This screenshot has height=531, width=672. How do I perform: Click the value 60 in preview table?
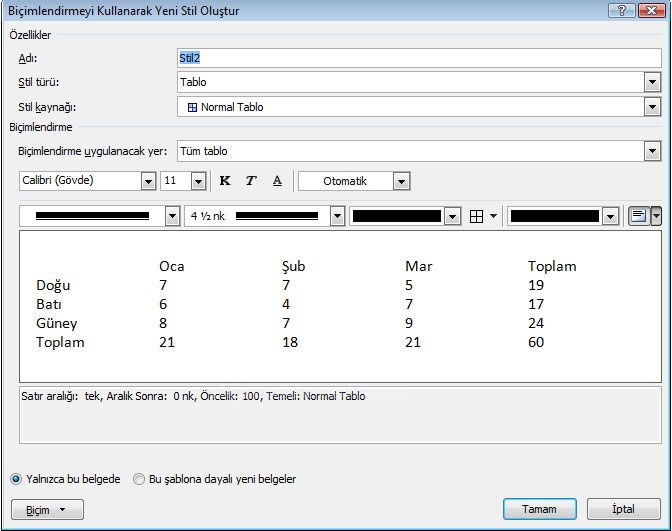(x=536, y=342)
